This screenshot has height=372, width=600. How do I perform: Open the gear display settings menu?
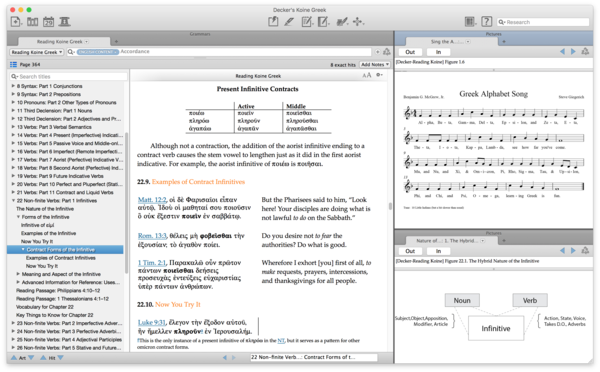(379, 75)
